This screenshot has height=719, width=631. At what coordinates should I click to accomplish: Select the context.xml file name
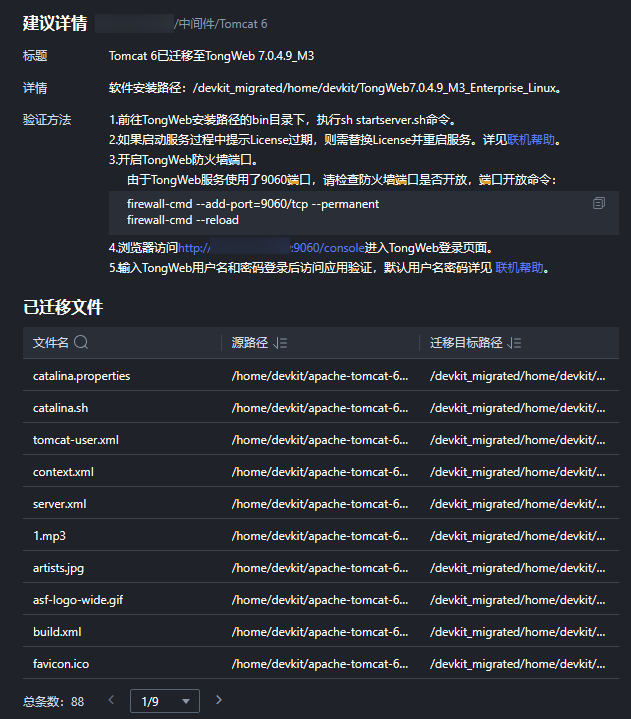63,472
